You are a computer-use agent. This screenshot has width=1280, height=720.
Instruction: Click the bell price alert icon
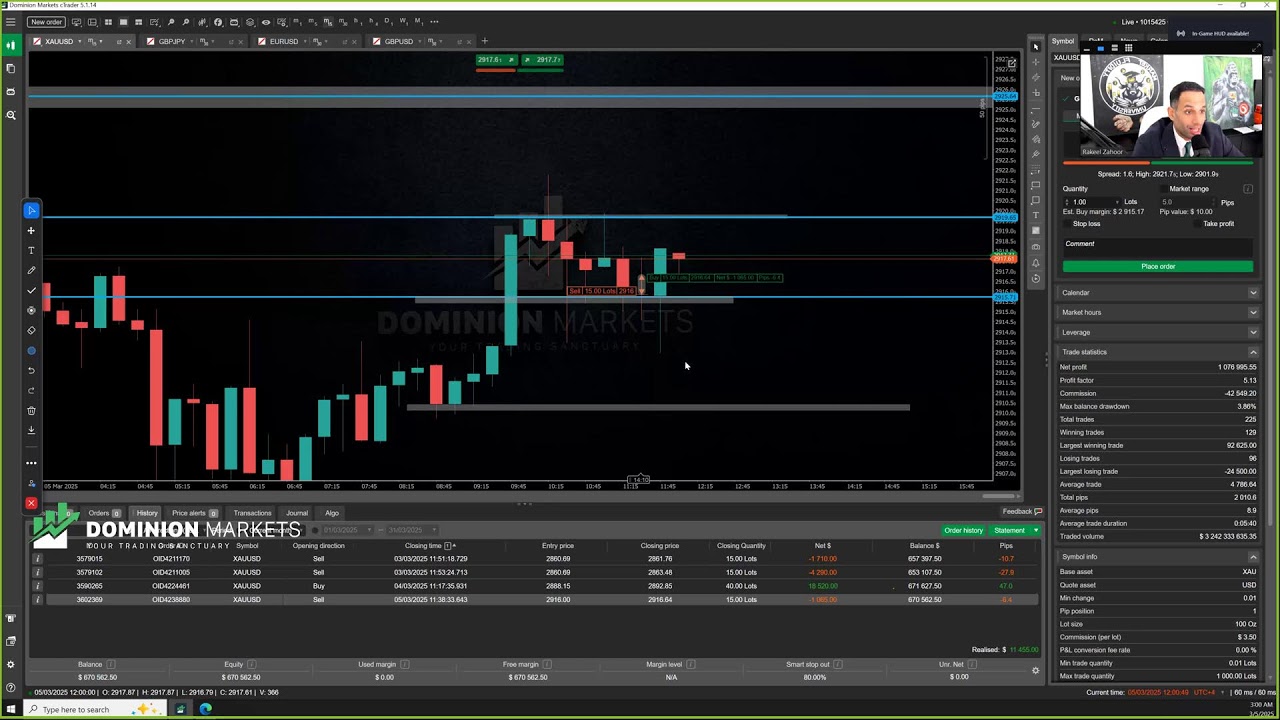coord(1036,263)
